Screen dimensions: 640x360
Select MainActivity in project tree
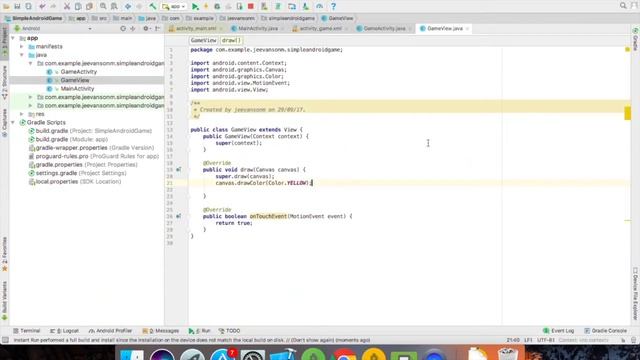coord(77,89)
